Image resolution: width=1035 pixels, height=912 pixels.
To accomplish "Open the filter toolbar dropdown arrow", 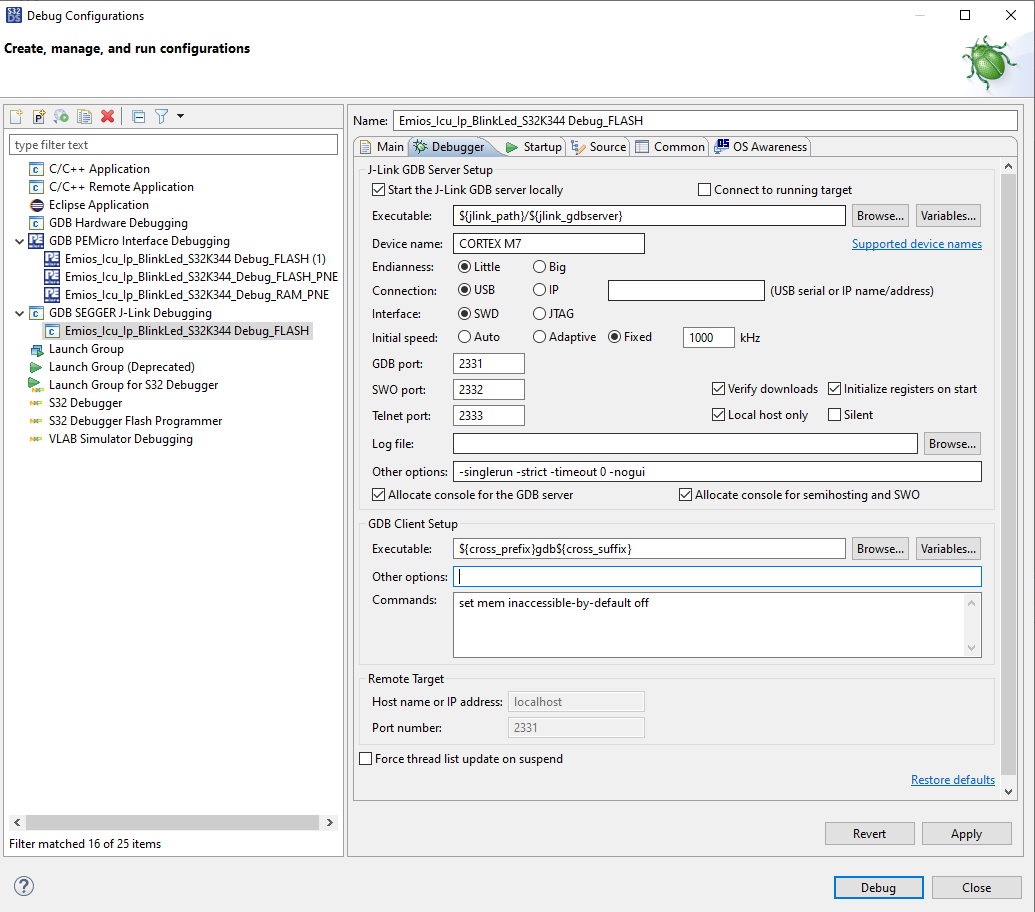I will pos(180,116).
